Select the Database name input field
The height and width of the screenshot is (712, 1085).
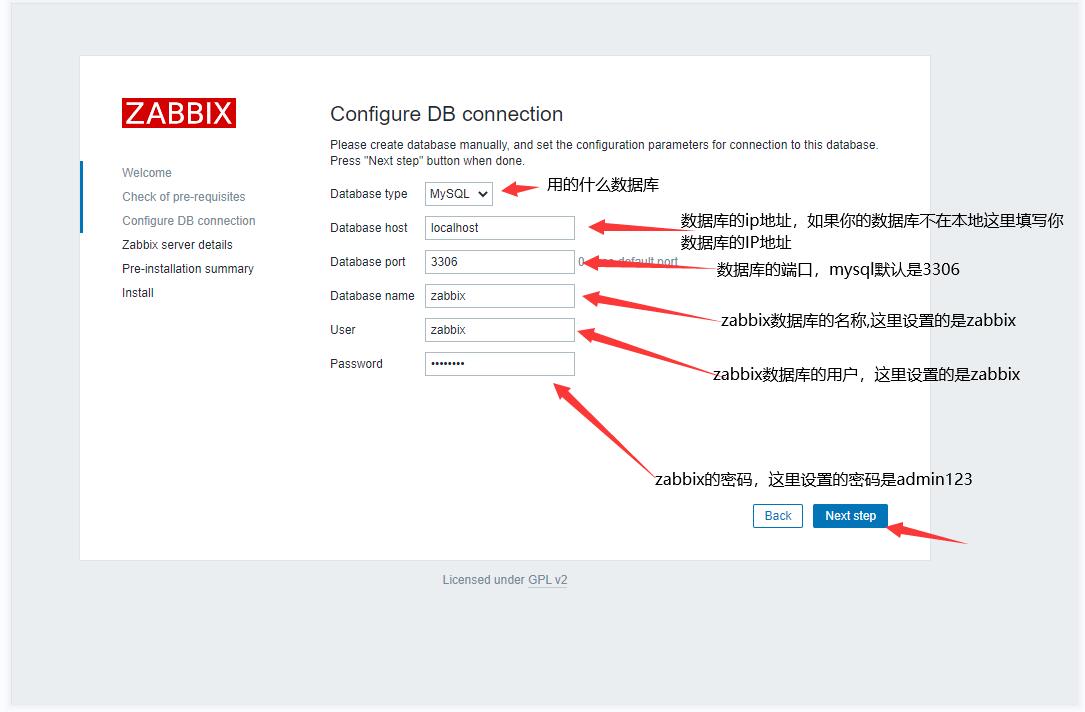[500, 295]
